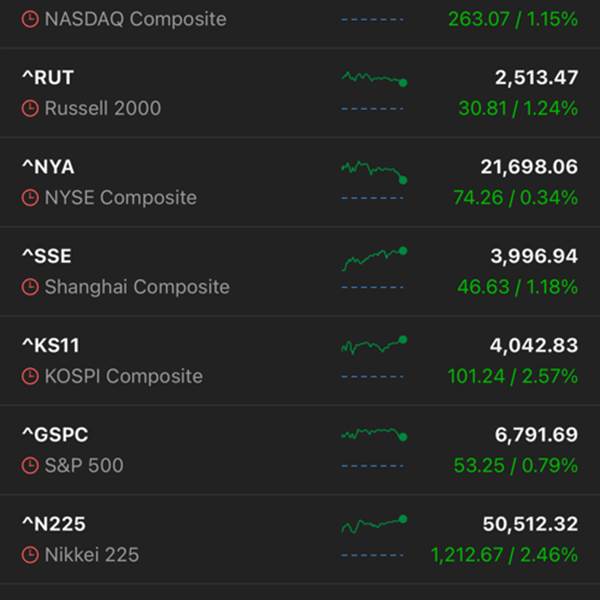Tap the clock icon beside KOSPI Composite
The height and width of the screenshot is (600, 600).
click(x=31, y=377)
